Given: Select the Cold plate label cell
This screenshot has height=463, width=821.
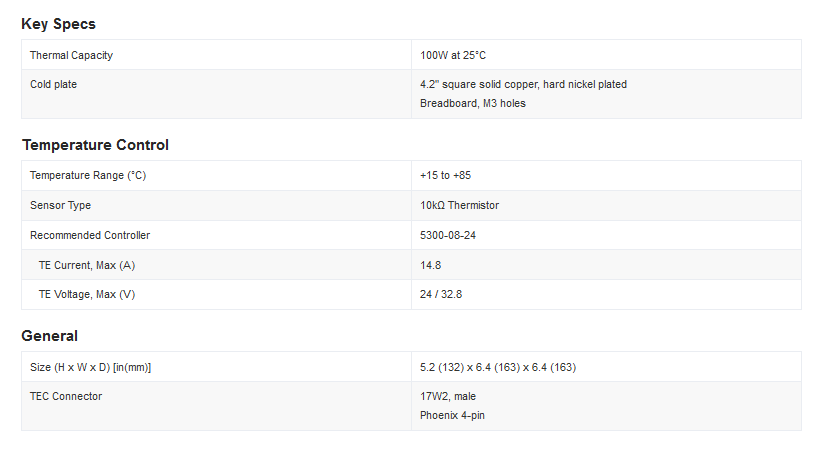Looking at the screenshot, I should click(53, 84).
